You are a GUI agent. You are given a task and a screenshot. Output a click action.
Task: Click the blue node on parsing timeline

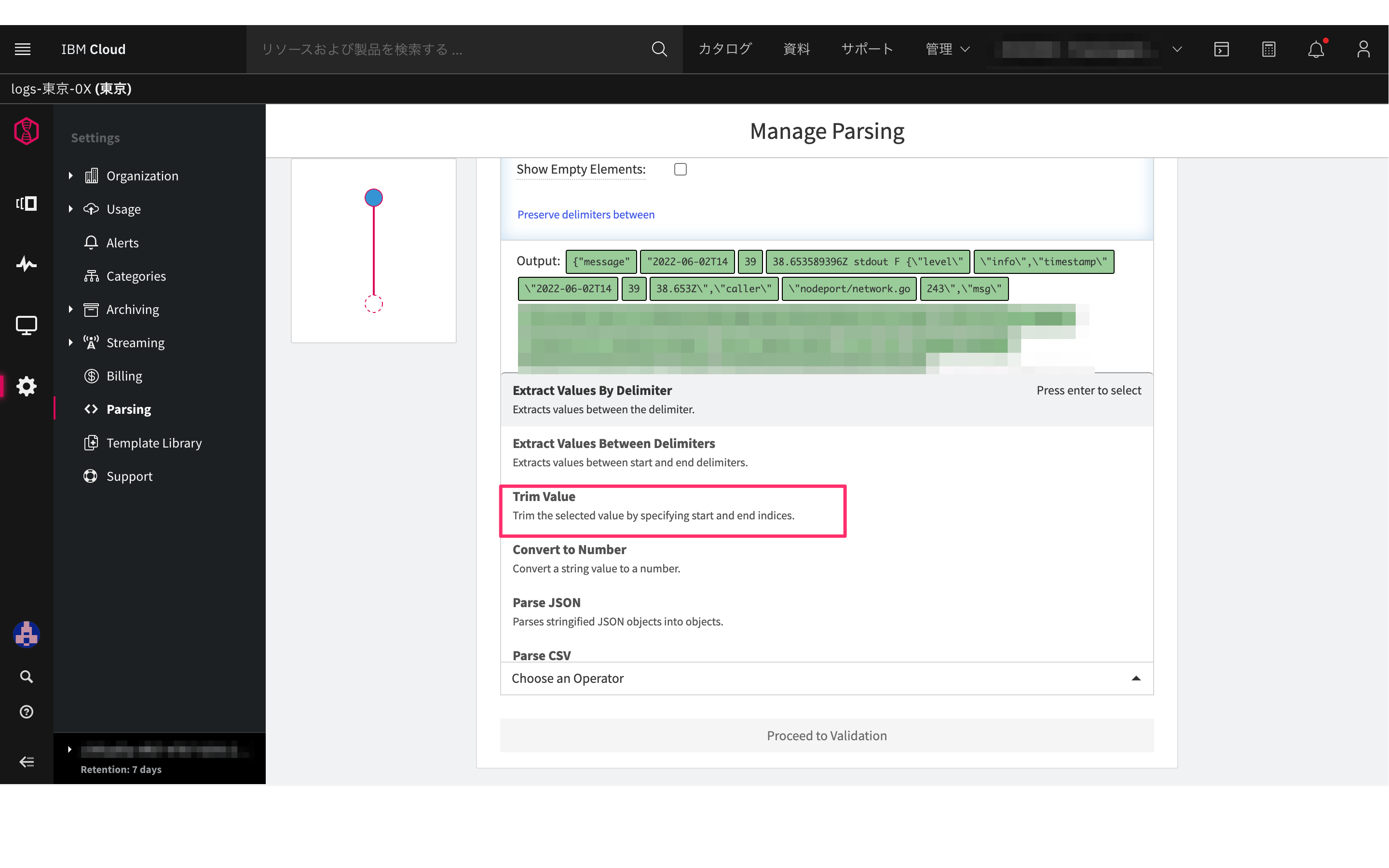pyautogui.click(x=374, y=198)
